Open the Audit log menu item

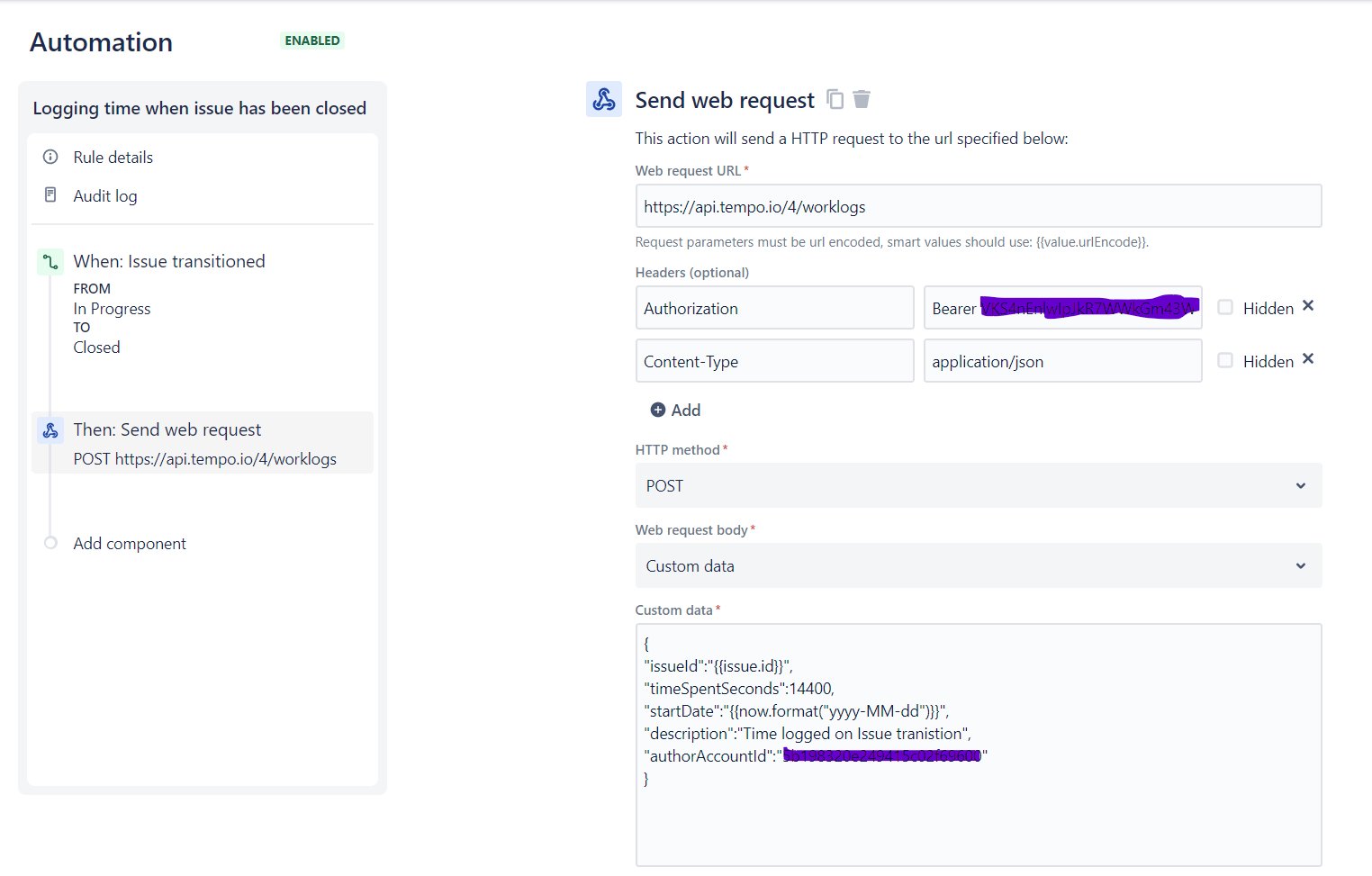(x=105, y=196)
